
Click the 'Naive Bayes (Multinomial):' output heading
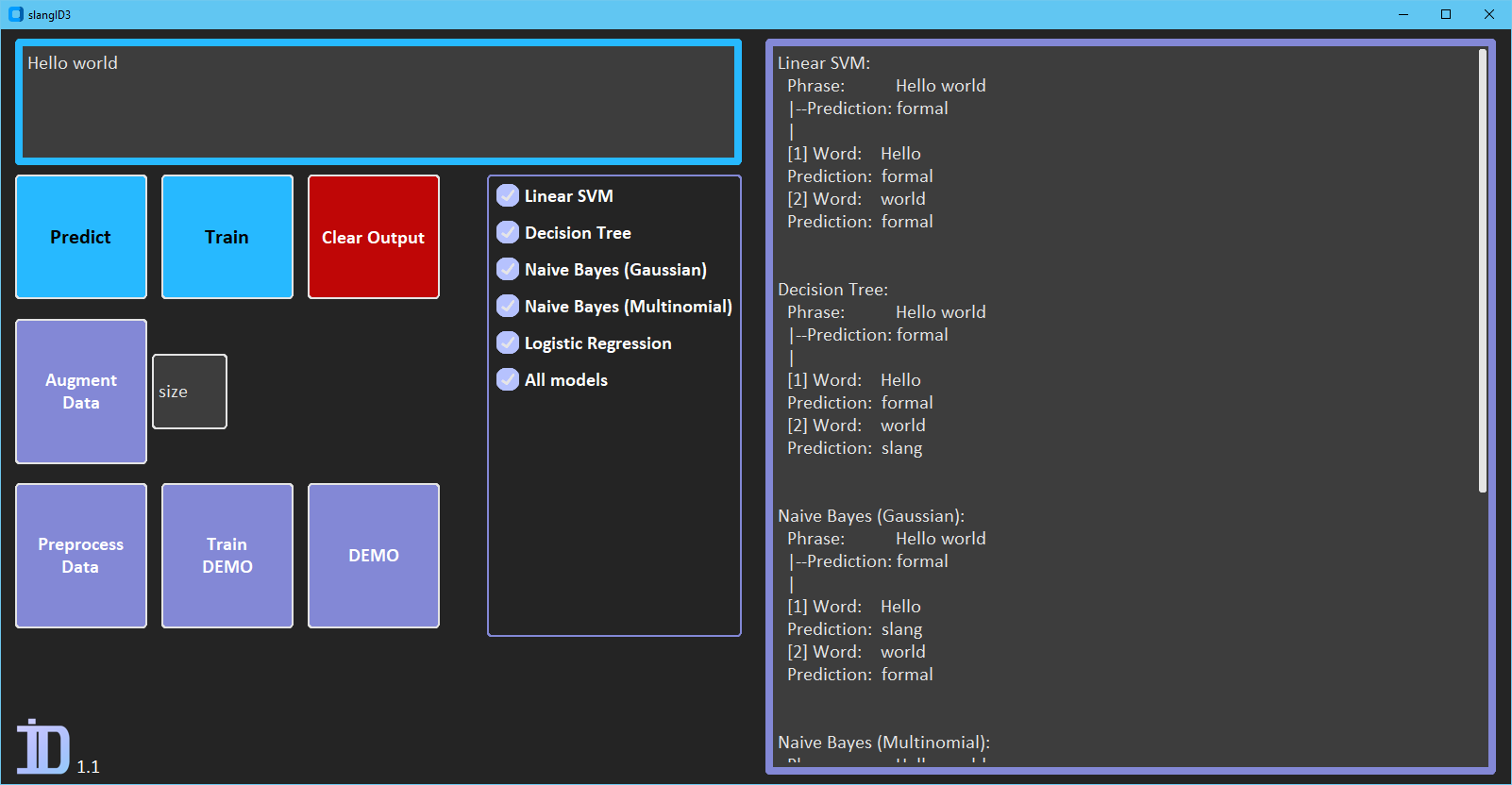pos(883,743)
